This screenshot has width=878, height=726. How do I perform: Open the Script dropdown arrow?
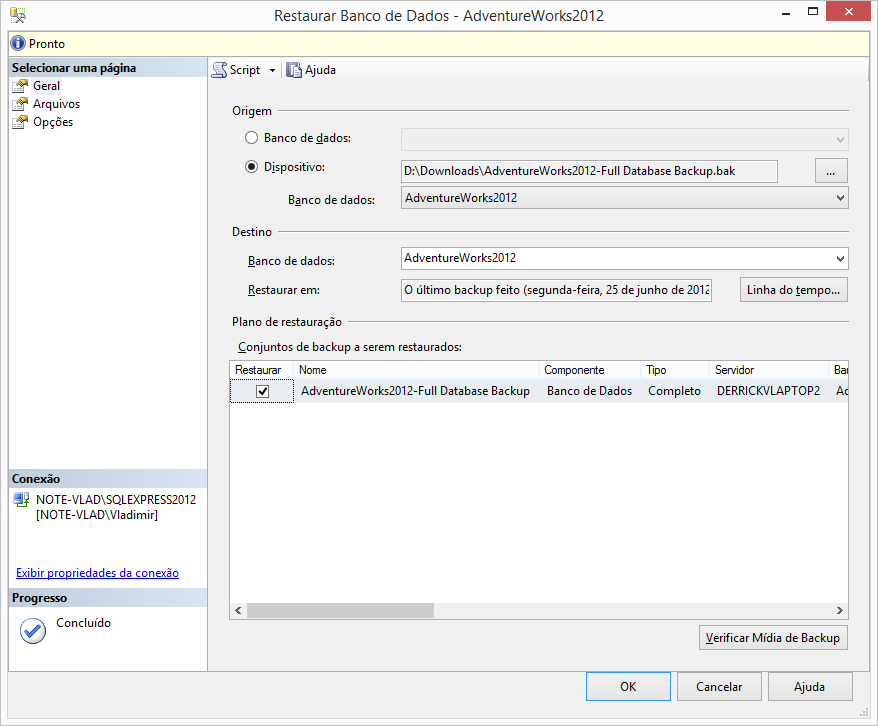[272, 71]
